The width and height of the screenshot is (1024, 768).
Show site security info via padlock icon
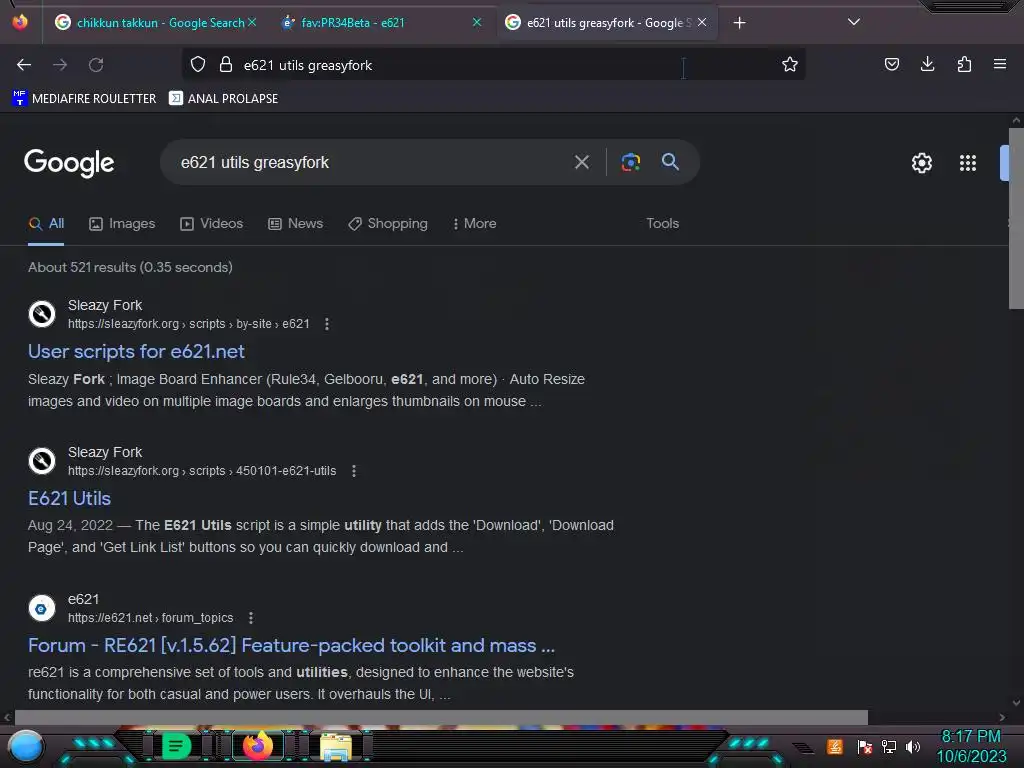coord(226,65)
